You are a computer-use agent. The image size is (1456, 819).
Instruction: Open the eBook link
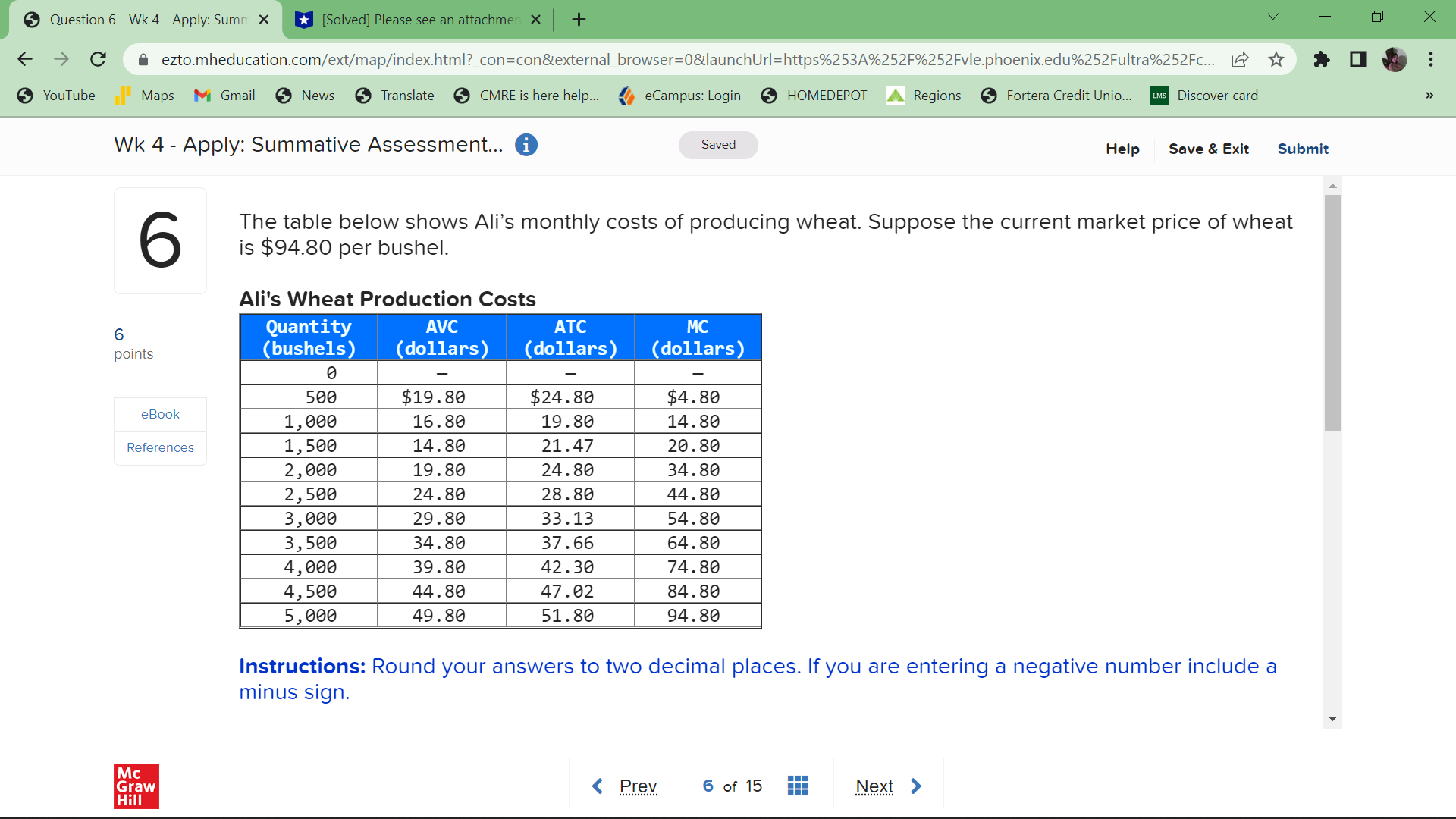[x=160, y=414]
